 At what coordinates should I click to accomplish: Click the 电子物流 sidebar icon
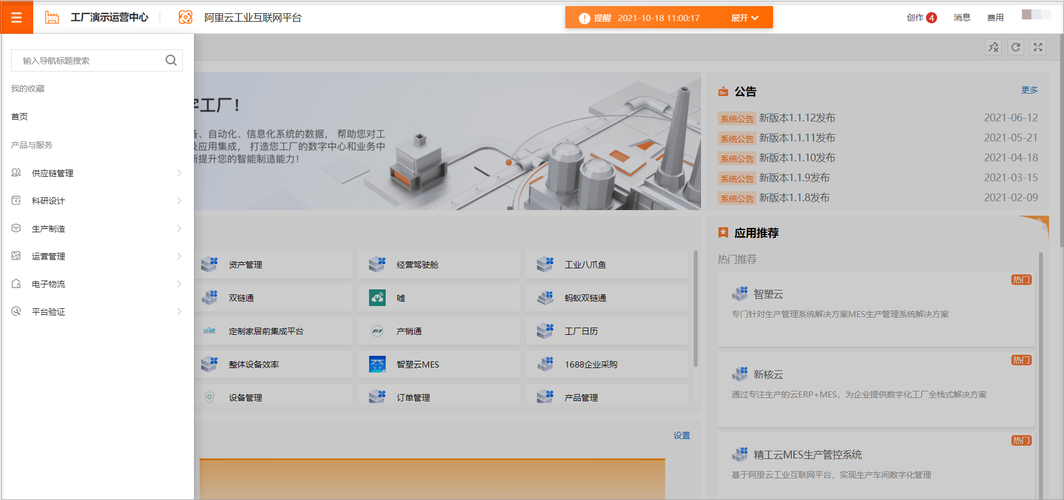(16, 284)
